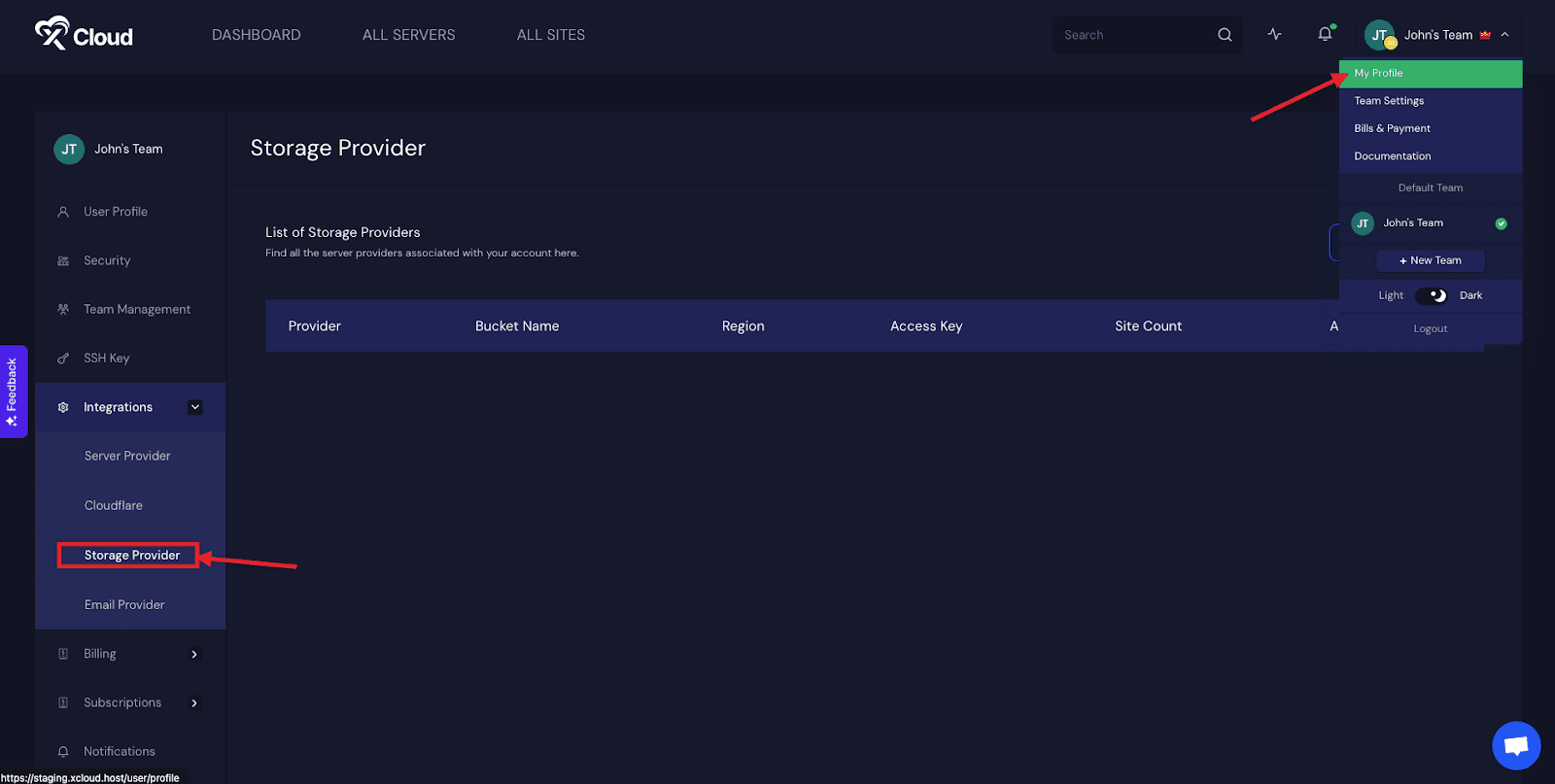Open the notifications bell icon

coord(1325,34)
